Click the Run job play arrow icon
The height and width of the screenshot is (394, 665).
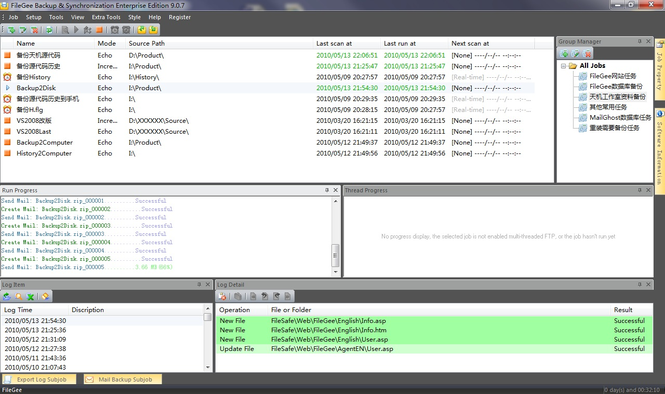coord(76,30)
